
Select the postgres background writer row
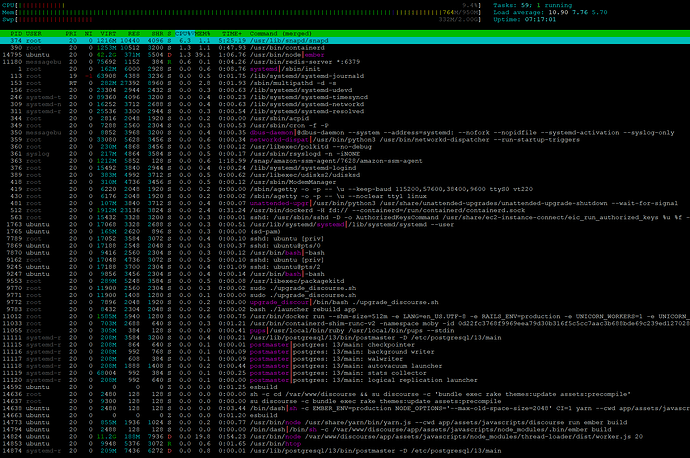coord(345,352)
